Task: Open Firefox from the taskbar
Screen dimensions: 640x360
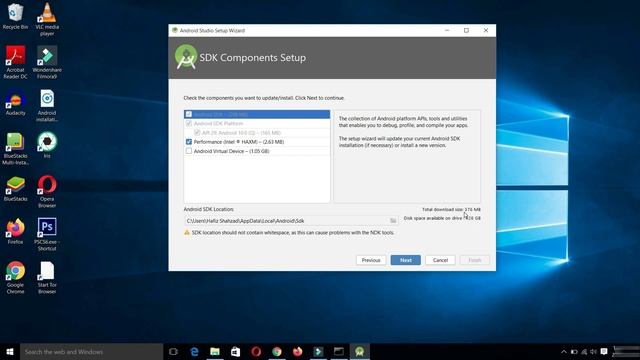Action: coord(298,351)
